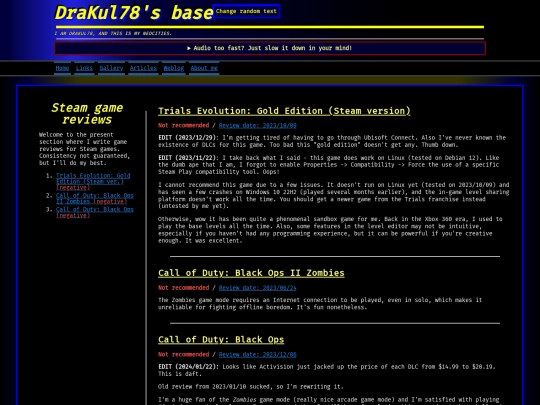This screenshot has width=540, height=405.
Task: Open the About me nav tab
Action: tap(204, 68)
